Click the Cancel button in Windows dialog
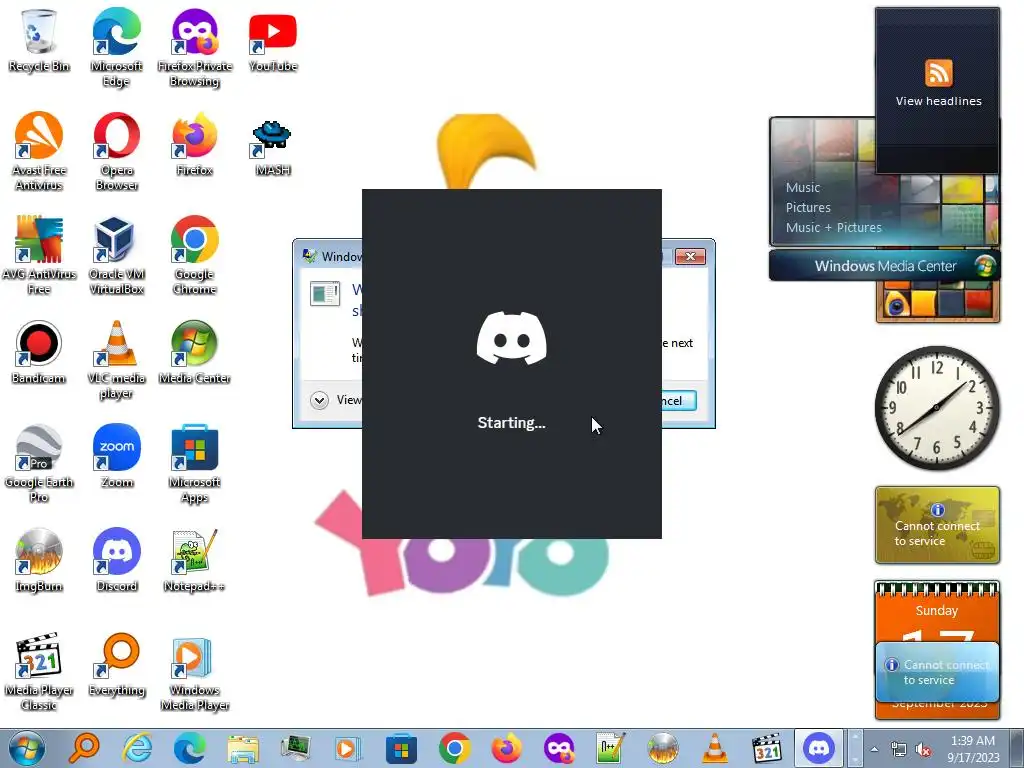 679,400
